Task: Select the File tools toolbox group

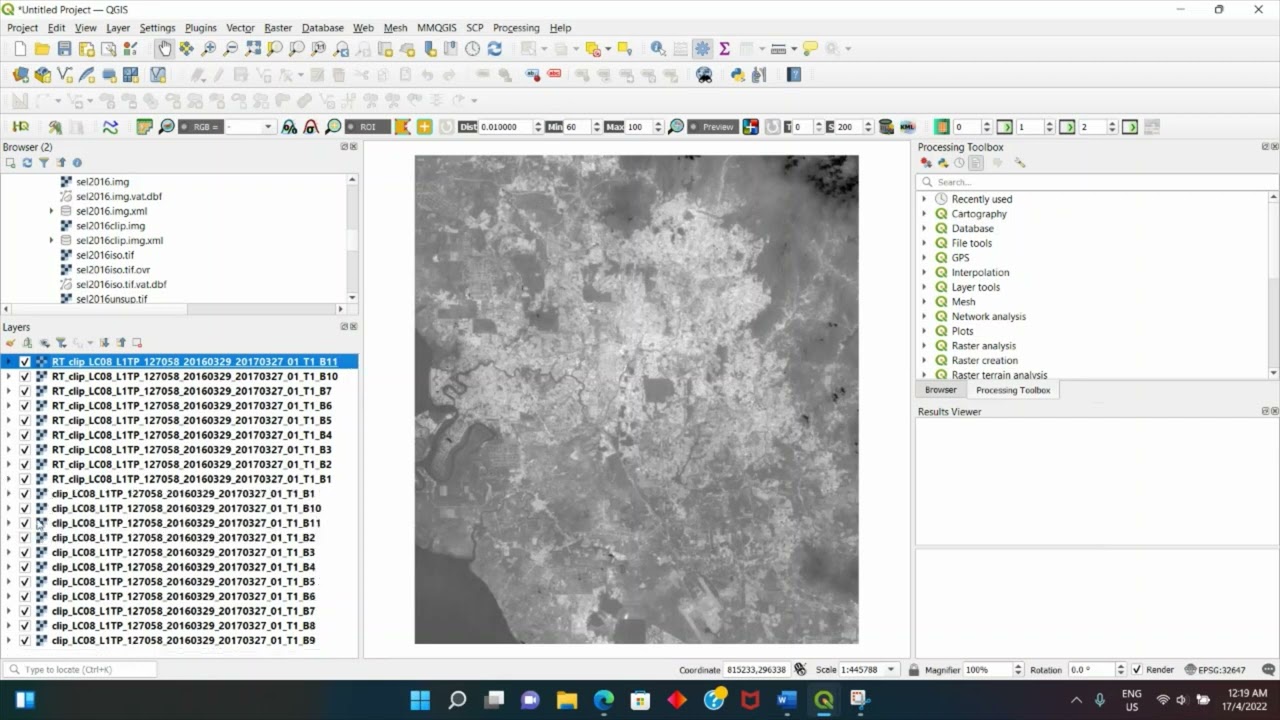Action: coord(971,243)
